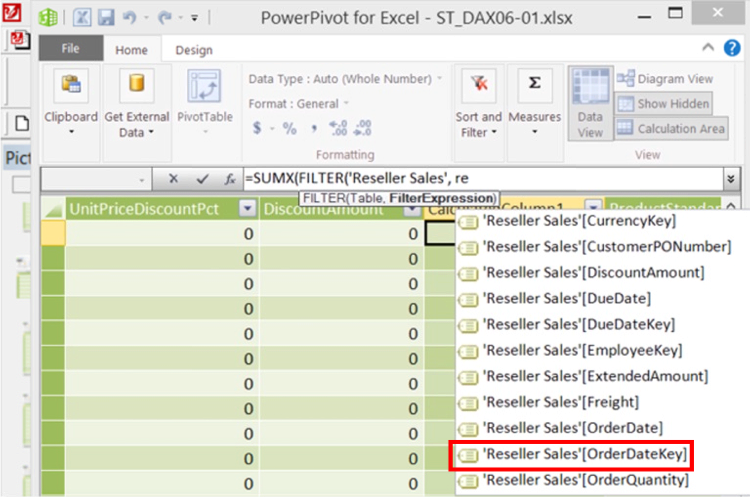The height and width of the screenshot is (497, 750).
Task: Click the fx insert function icon
Action: (x=230, y=179)
